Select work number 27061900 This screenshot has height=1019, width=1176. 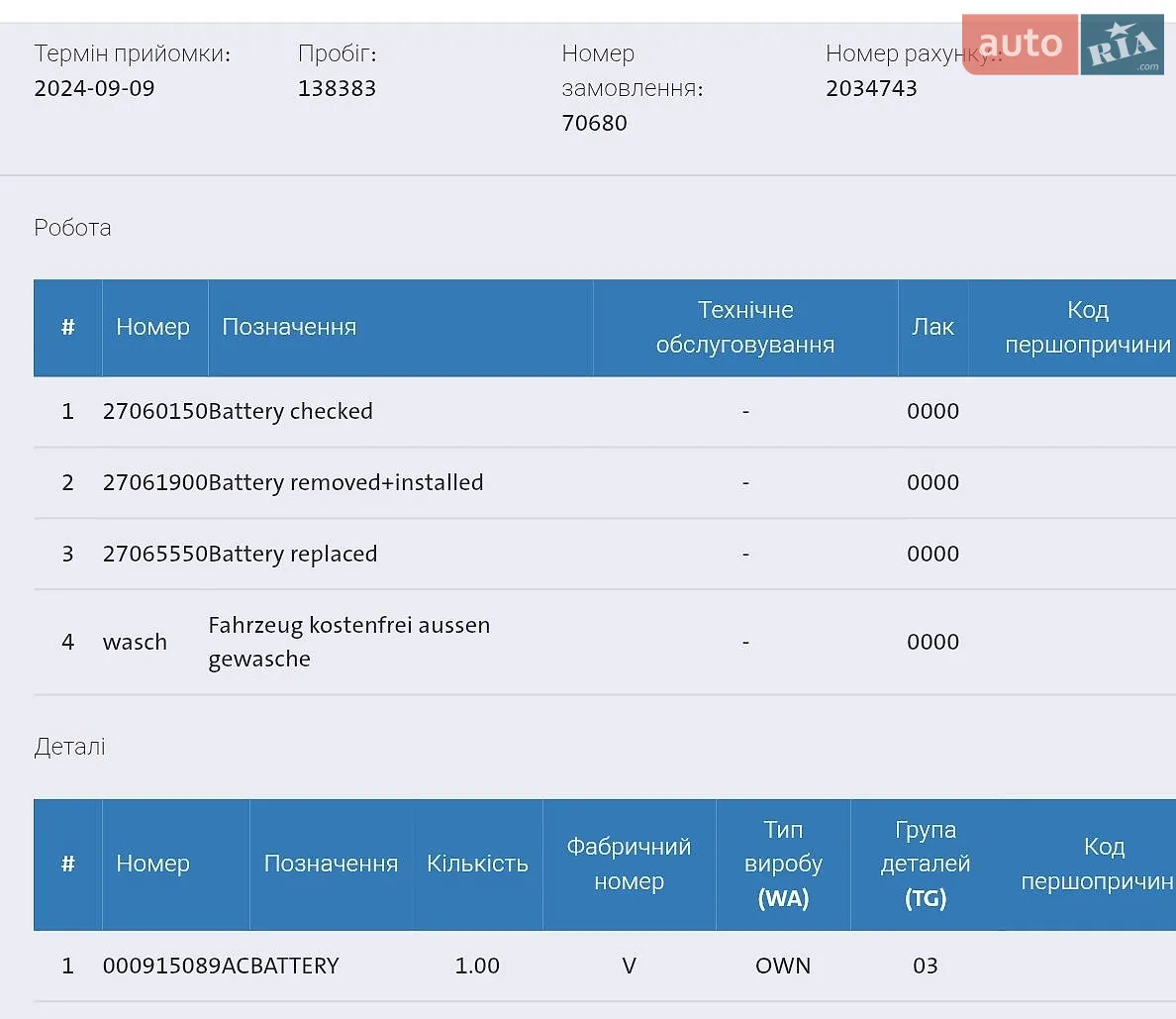(155, 482)
